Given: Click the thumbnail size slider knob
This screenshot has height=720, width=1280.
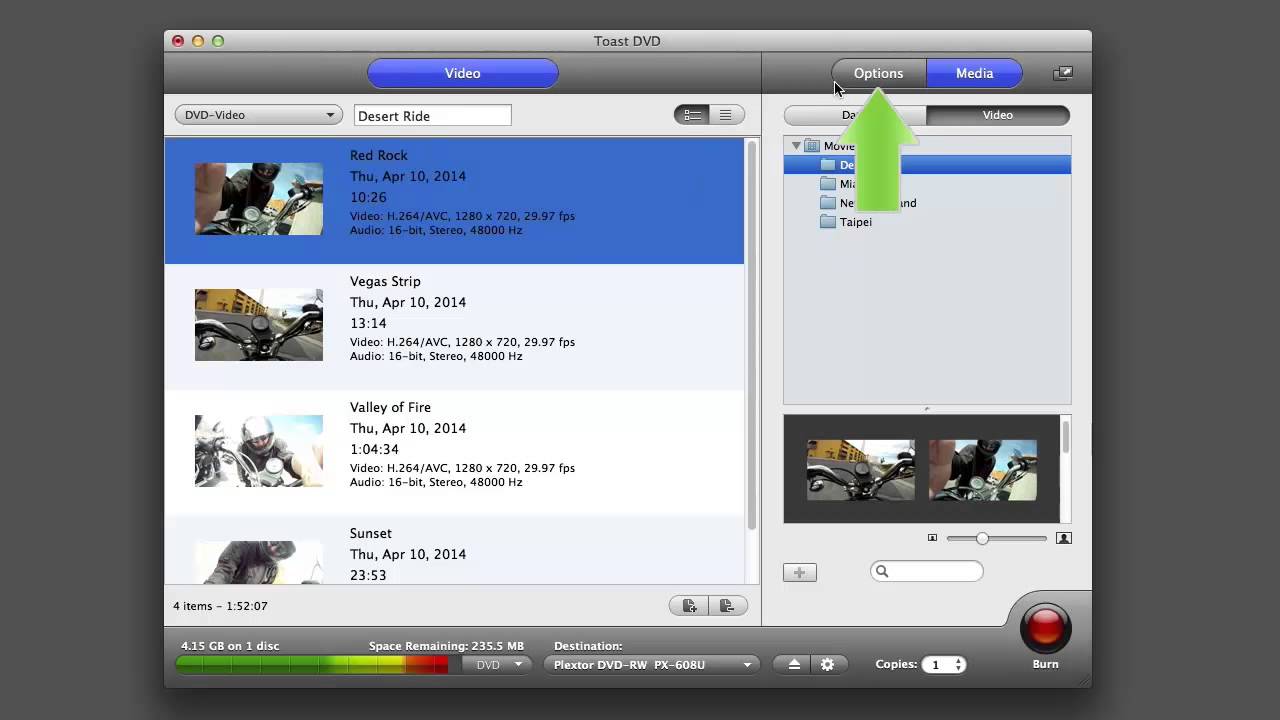Looking at the screenshot, I should [982, 538].
